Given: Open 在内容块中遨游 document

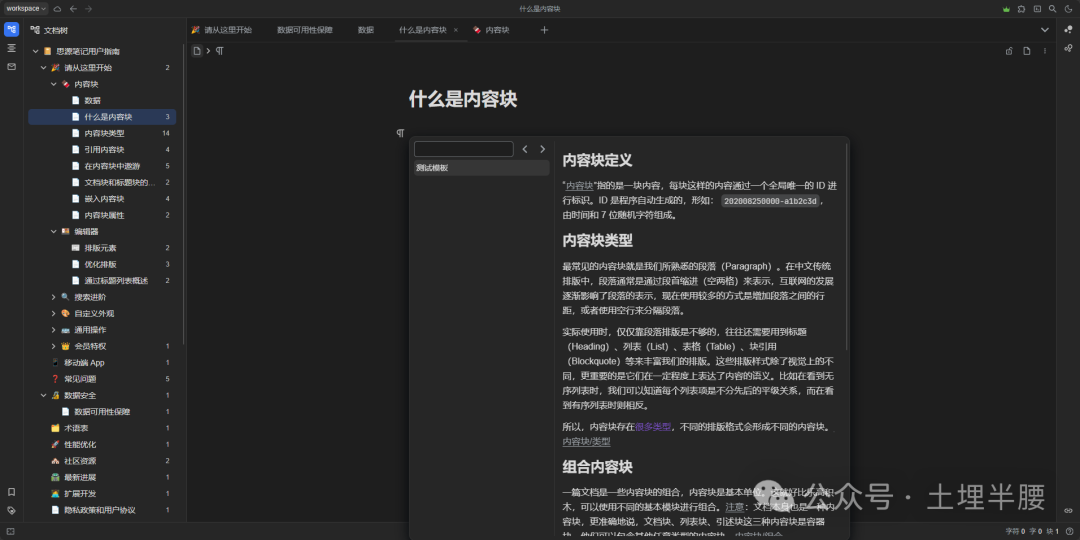Looking at the screenshot, I should [x=102, y=166].
